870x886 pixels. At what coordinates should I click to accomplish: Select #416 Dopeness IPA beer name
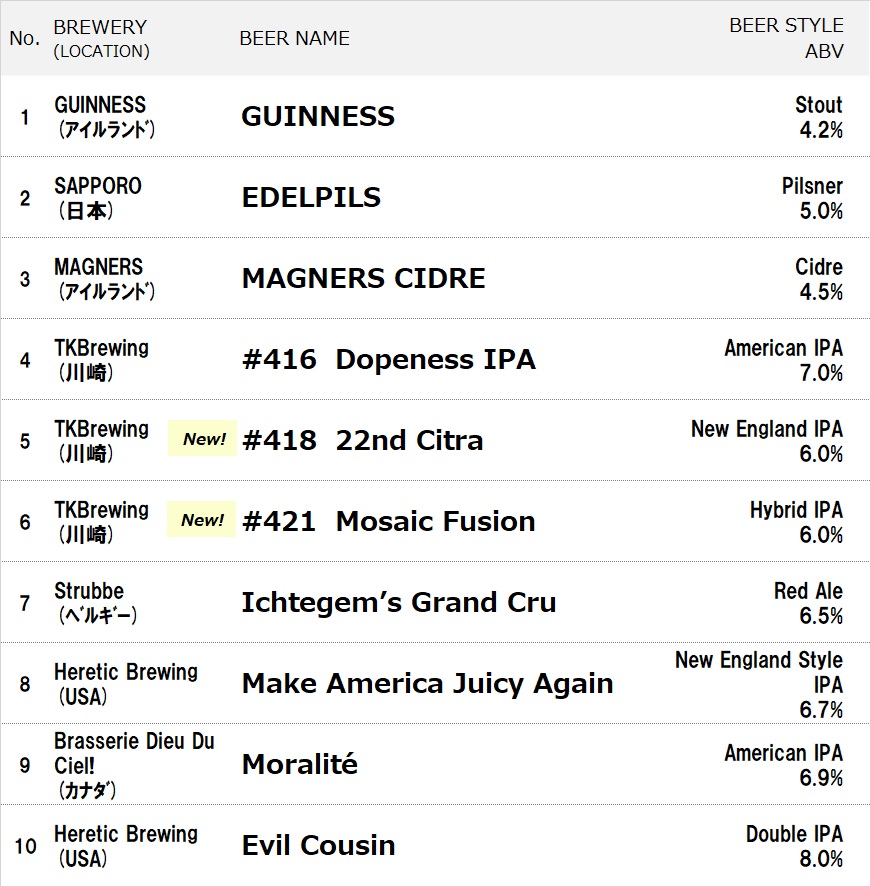[388, 359]
